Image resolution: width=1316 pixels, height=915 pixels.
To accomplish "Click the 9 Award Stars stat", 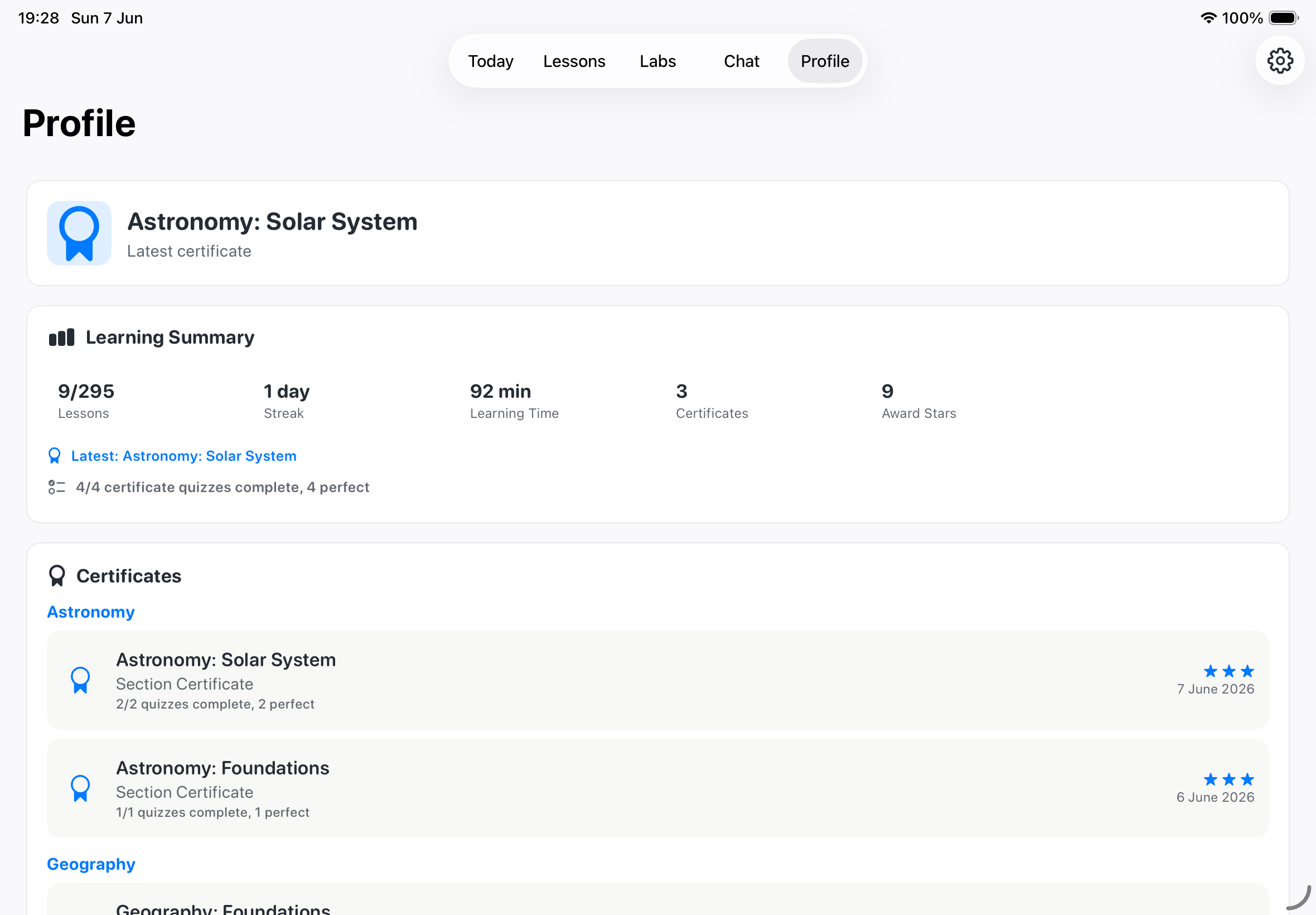I will 918,401.
